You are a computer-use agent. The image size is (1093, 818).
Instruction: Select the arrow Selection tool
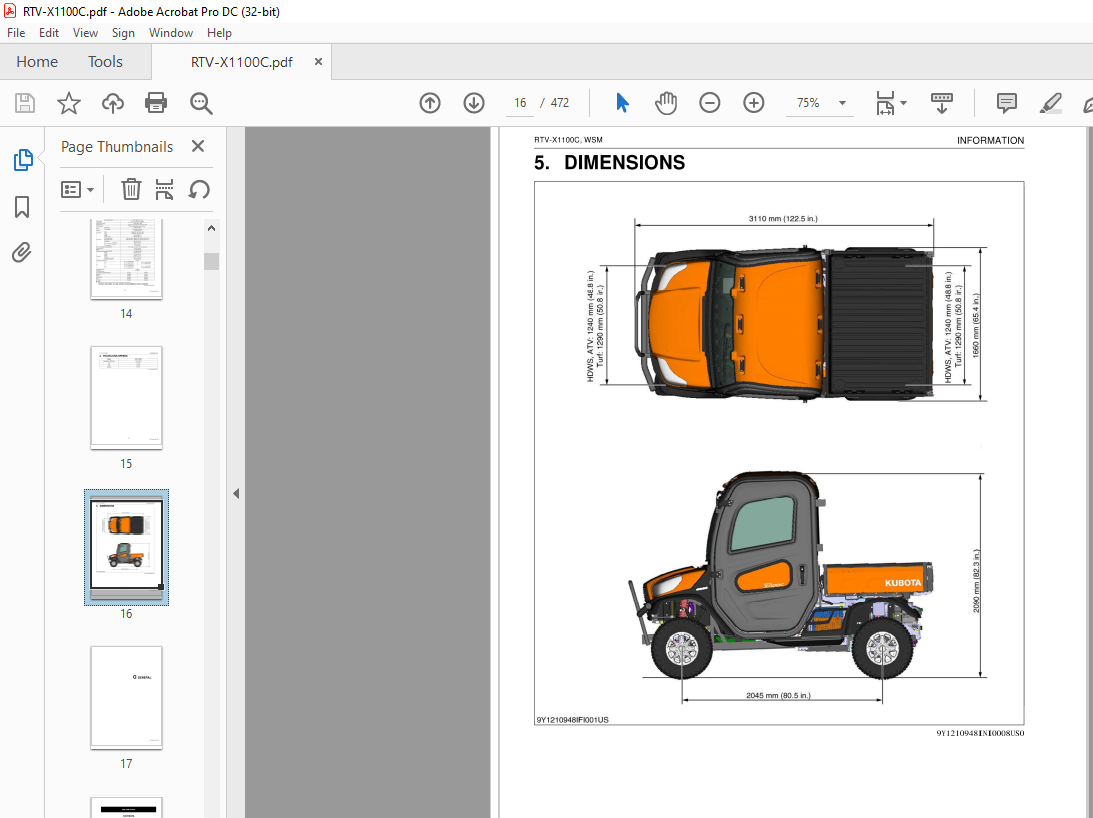622,103
